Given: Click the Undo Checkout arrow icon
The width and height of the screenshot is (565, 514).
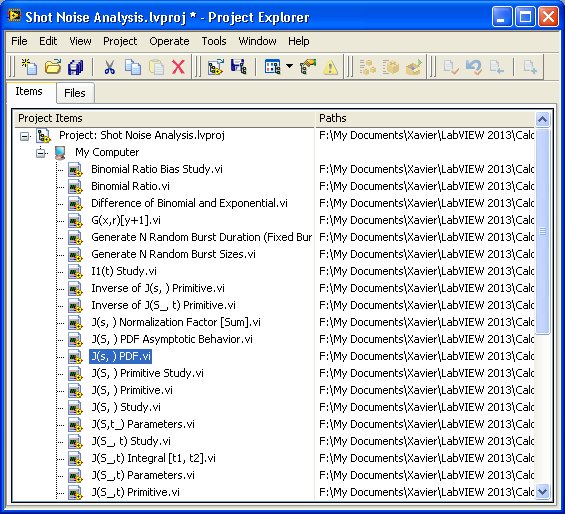Looking at the screenshot, I should coord(474,67).
